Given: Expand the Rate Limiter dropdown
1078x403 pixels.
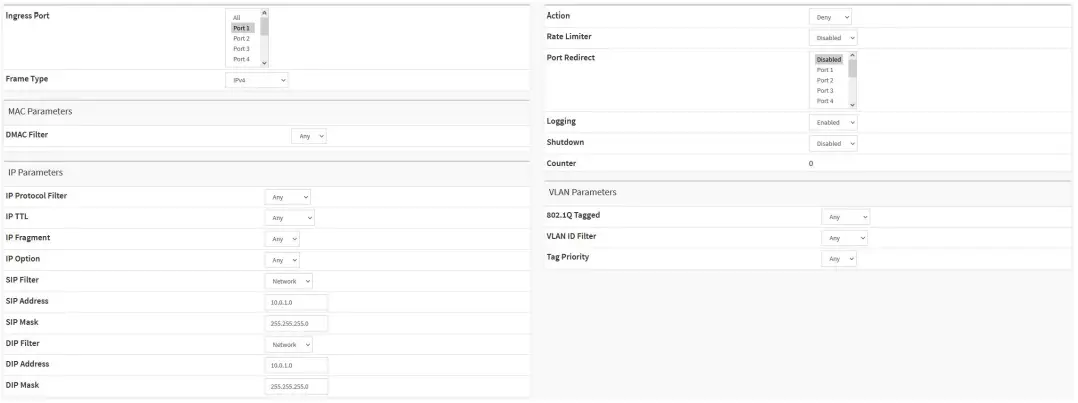Looking at the screenshot, I should pyautogui.click(x=833, y=38).
